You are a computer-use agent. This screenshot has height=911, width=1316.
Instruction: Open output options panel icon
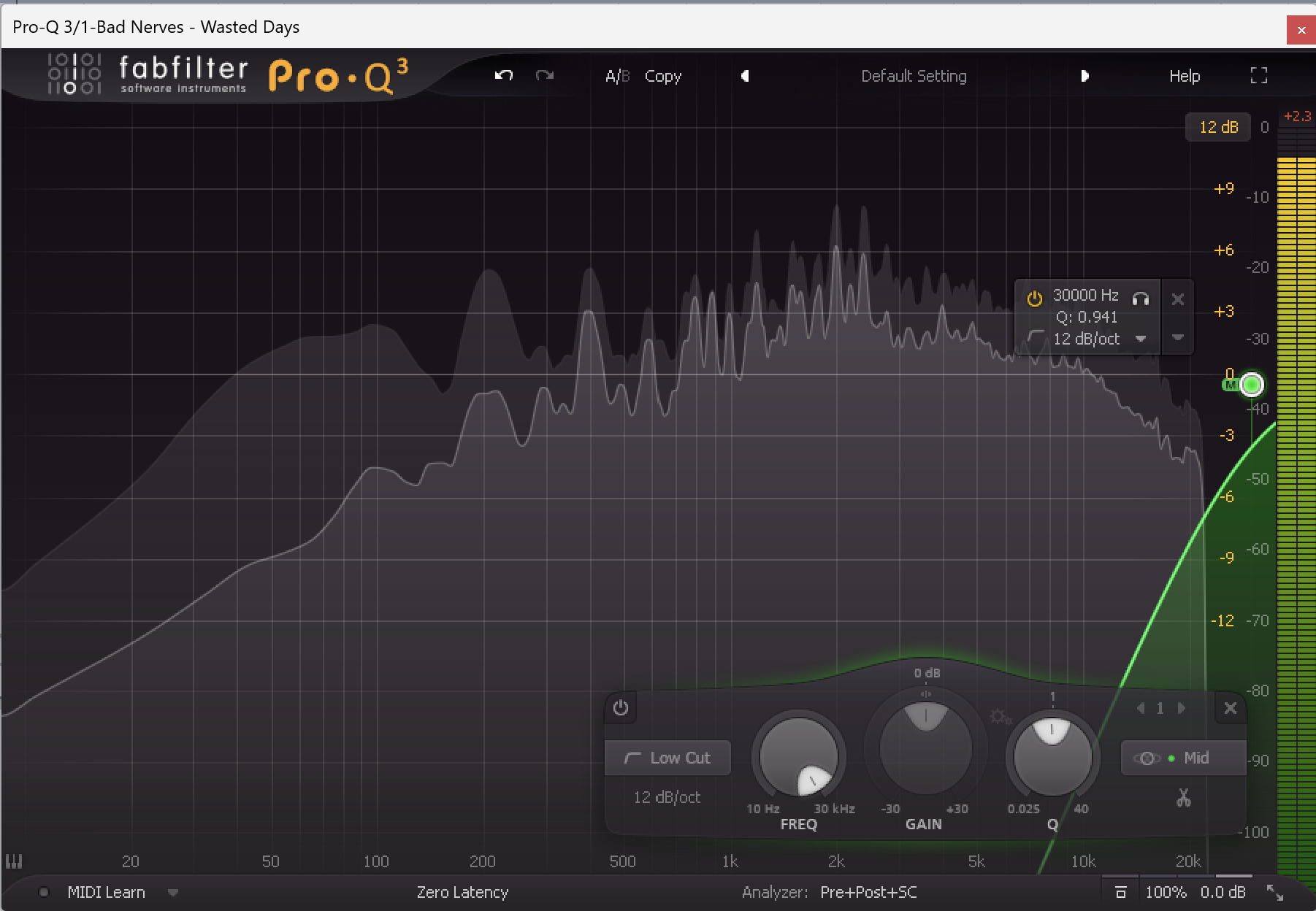(x=1120, y=892)
